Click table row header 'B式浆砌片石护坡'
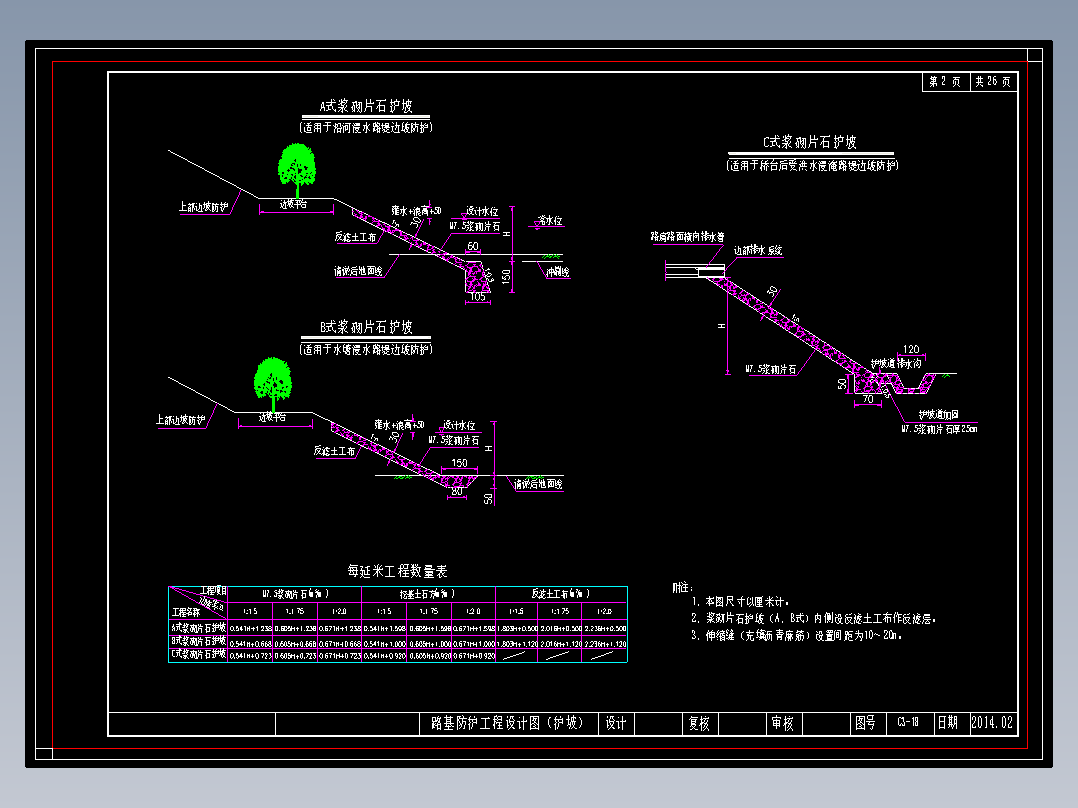 tap(199, 641)
